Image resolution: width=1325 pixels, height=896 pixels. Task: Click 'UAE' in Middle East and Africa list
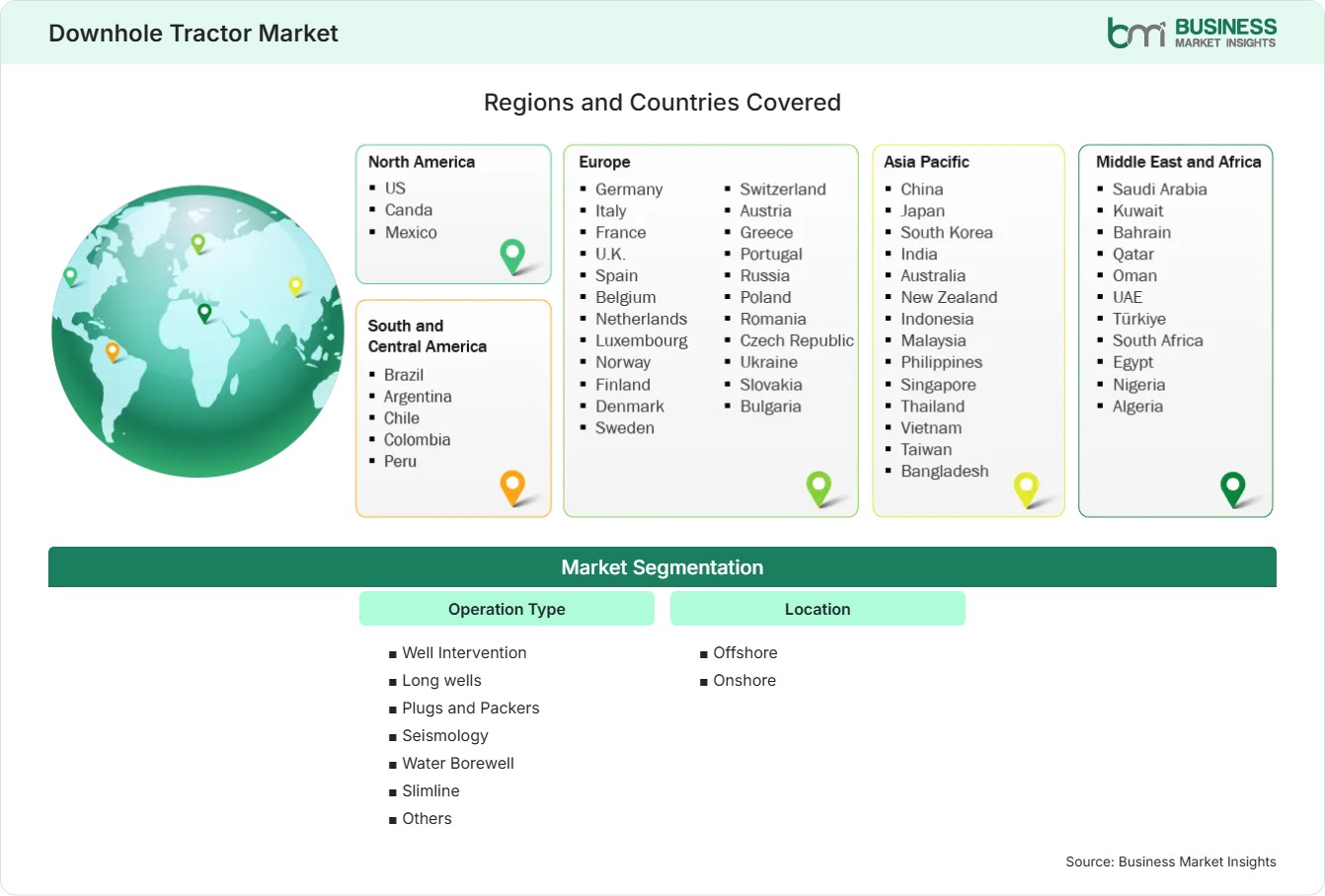pyautogui.click(x=1128, y=298)
